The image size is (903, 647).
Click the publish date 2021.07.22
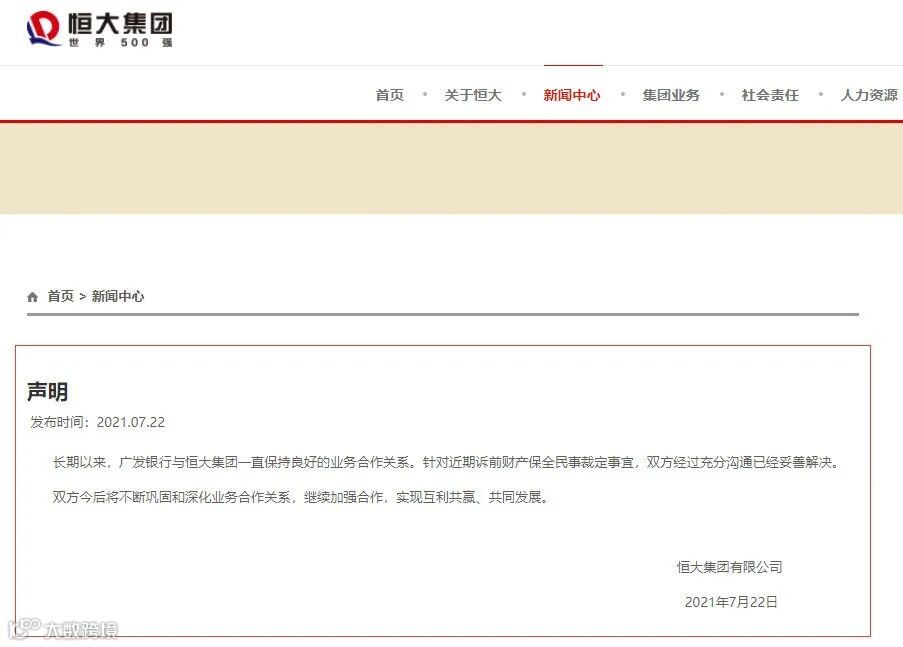[131, 422]
